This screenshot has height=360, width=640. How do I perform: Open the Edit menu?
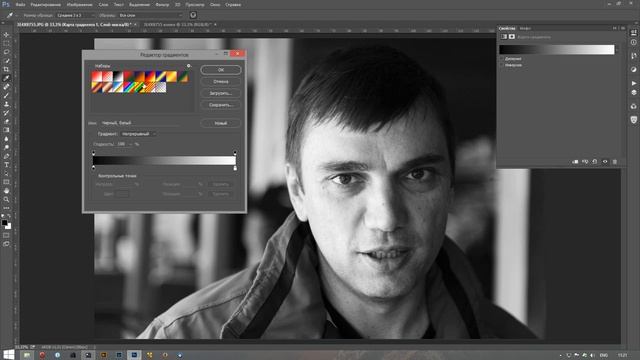[46, 4]
